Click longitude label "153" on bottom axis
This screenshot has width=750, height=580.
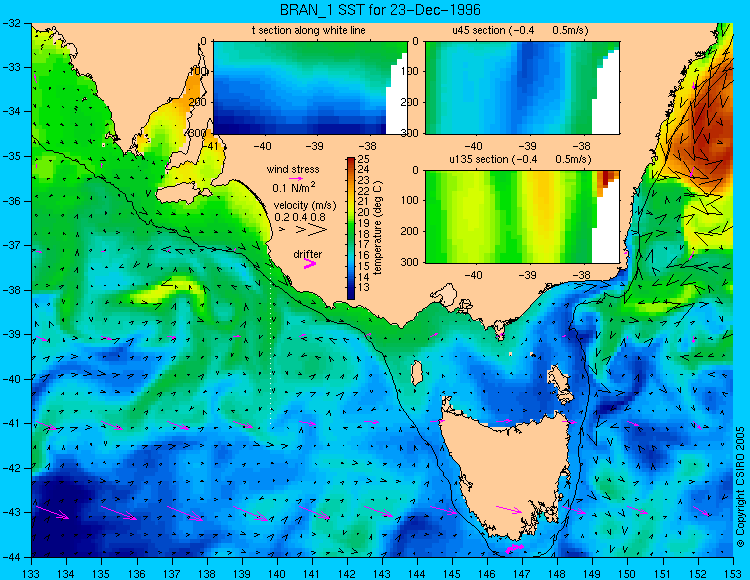click(x=733, y=574)
